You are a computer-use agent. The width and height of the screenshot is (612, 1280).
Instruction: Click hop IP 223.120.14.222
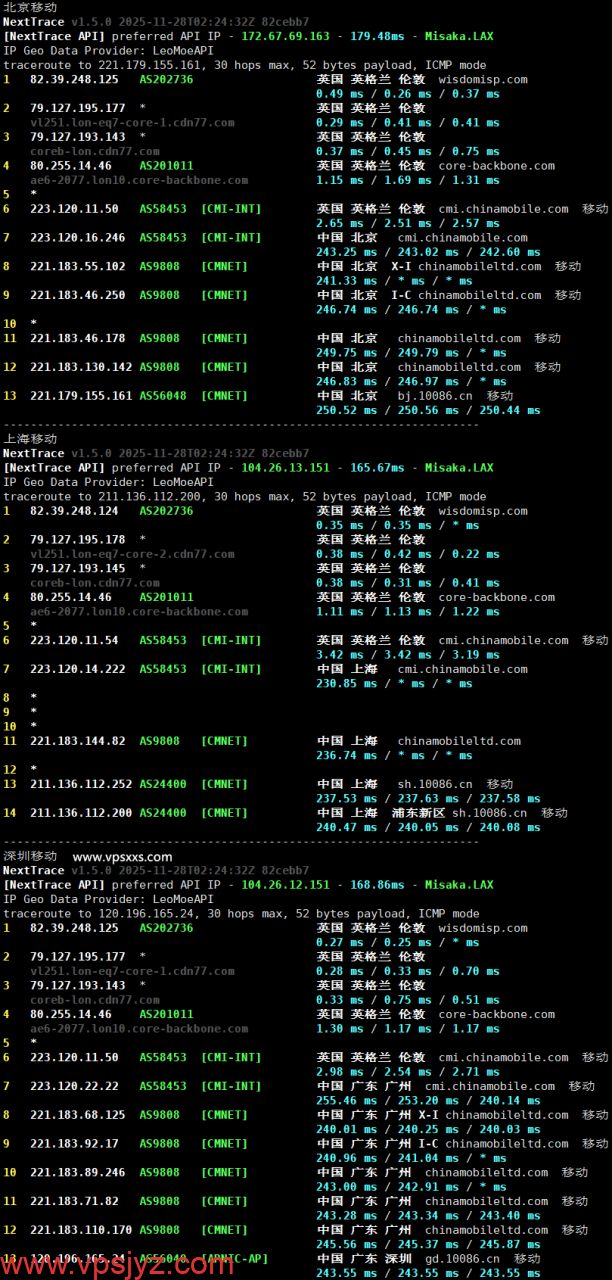(78, 670)
